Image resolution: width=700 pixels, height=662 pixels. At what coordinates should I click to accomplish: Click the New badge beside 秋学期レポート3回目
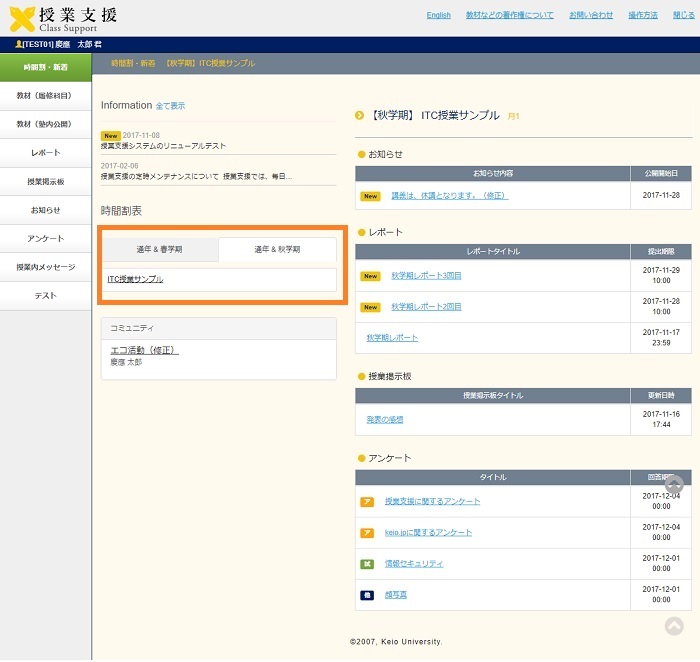coord(370,276)
